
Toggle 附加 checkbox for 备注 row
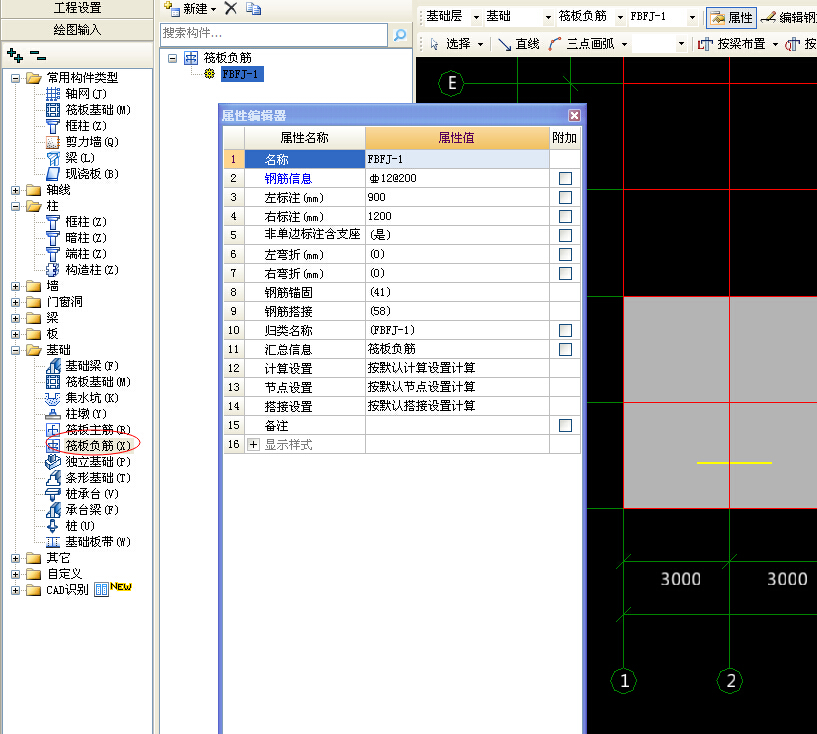click(x=565, y=426)
